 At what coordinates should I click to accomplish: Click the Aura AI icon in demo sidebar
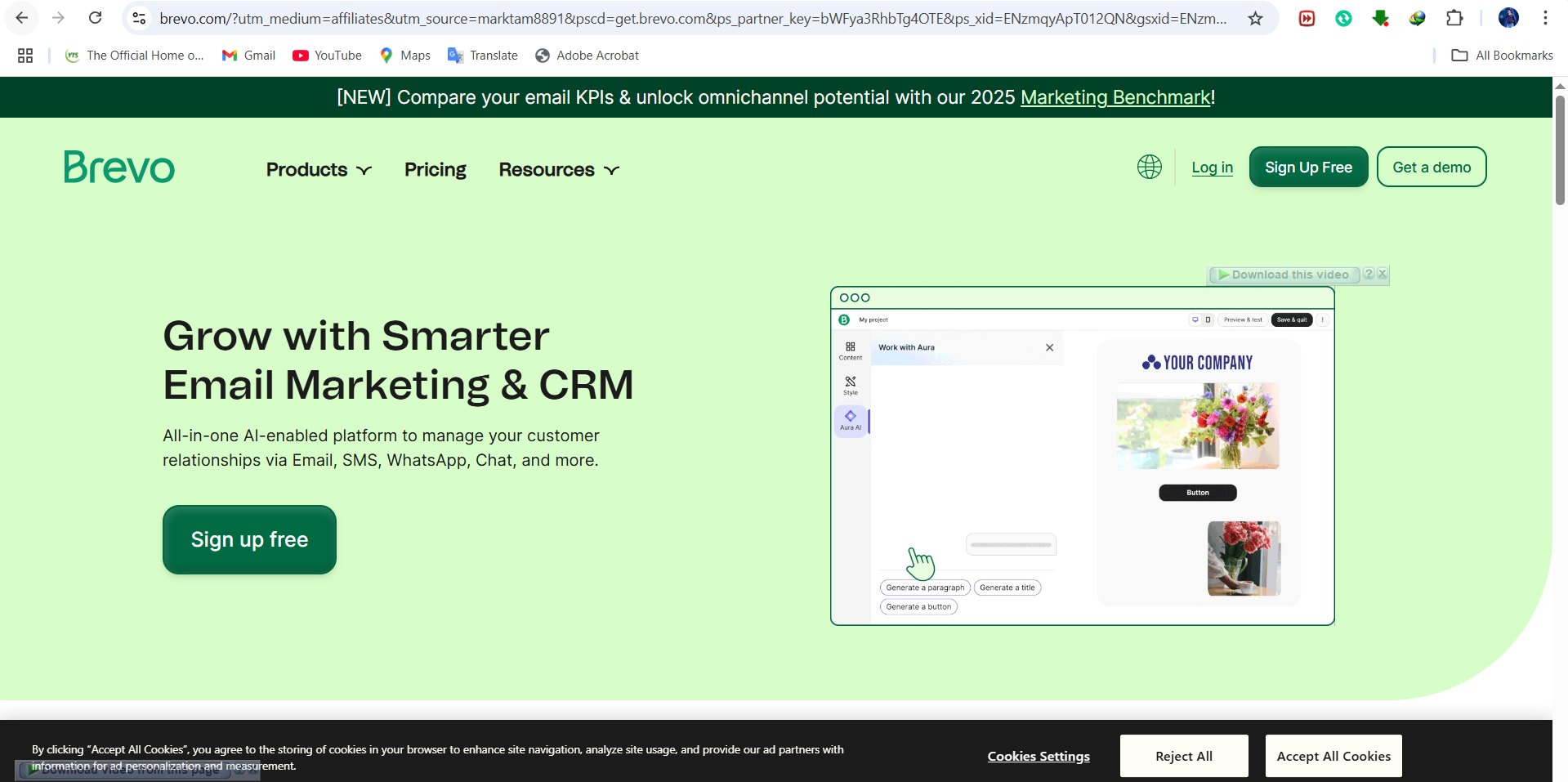(x=851, y=421)
